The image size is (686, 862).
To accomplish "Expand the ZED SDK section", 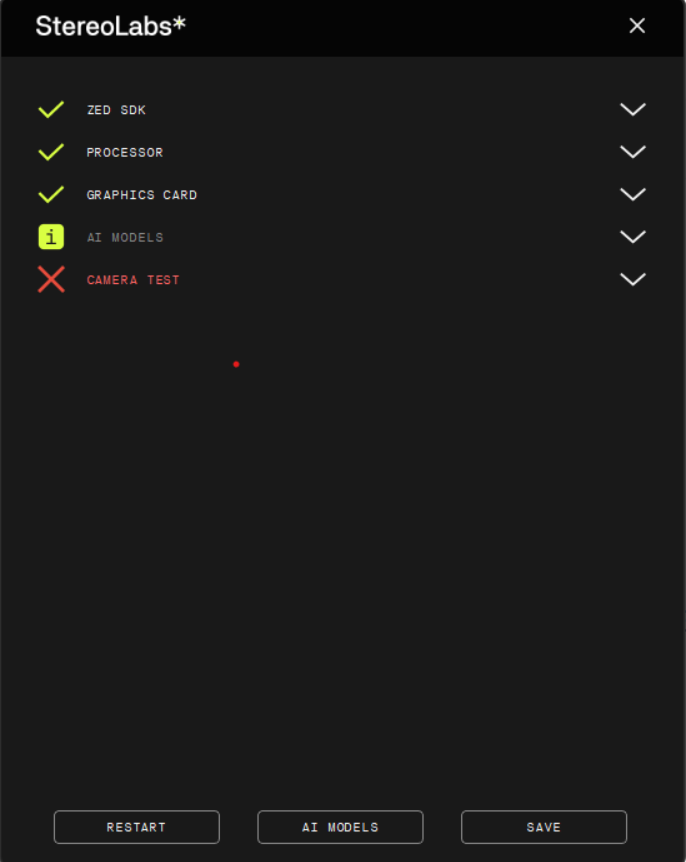I will [632, 110].
